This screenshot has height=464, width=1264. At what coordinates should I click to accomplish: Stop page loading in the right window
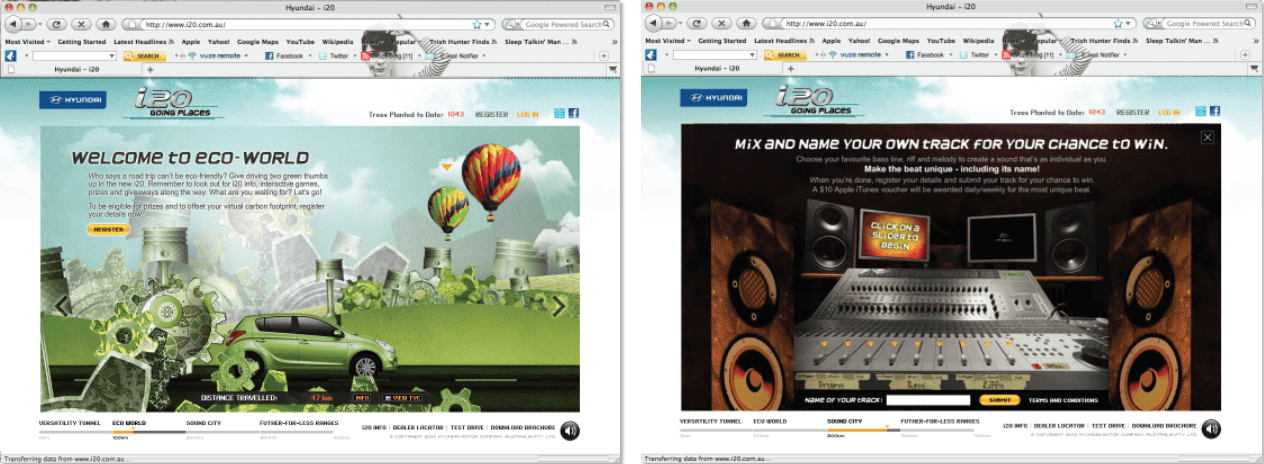coord(720,23)
